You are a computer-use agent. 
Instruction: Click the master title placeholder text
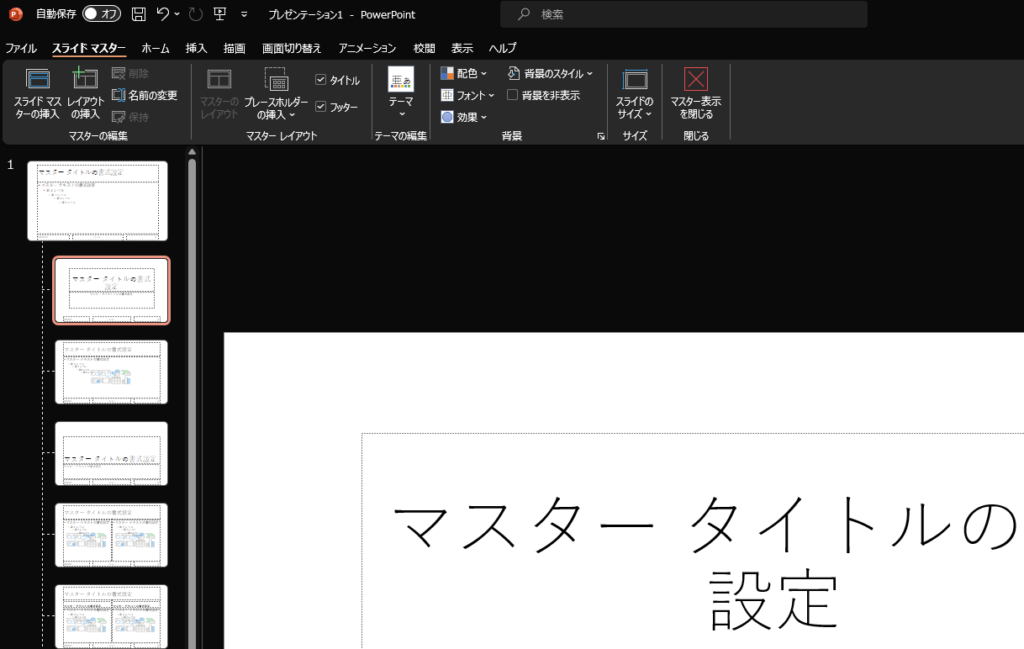(705, 562)
